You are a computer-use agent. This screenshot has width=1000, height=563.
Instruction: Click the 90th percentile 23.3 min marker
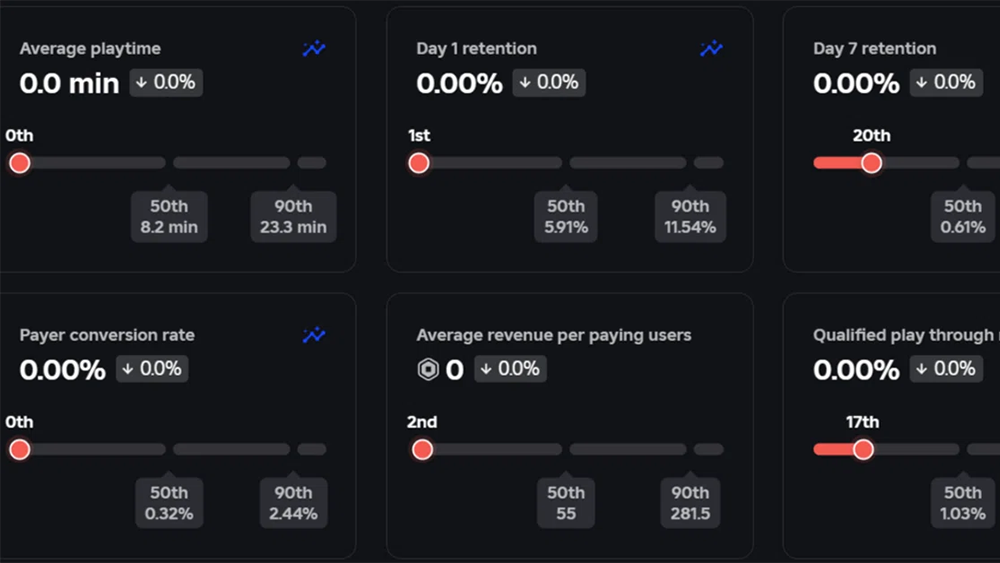point(293,217)
